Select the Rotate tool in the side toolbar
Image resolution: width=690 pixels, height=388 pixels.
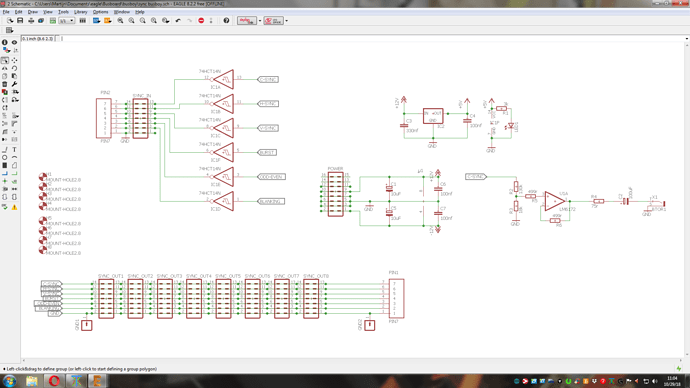[x=15, y=68]
